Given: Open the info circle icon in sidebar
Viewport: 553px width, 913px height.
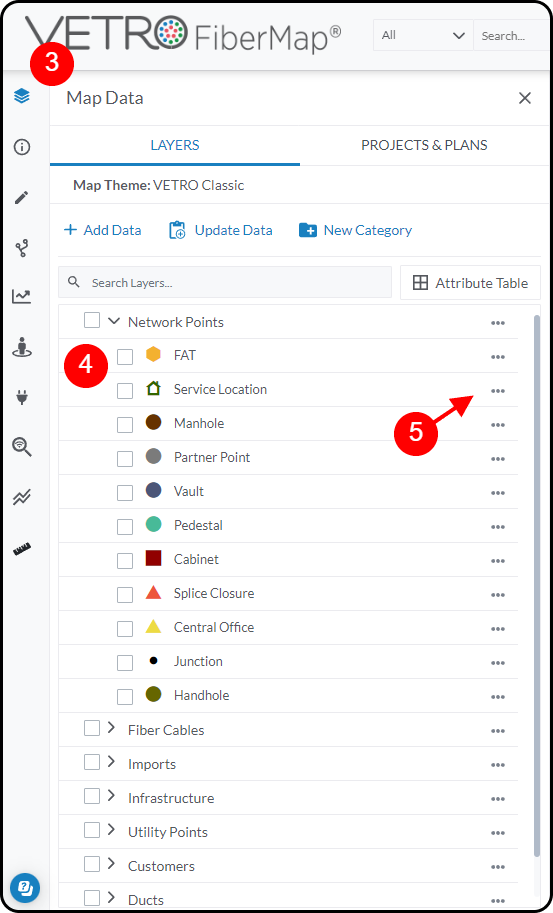Looking at the screenshot, I should click(22, 147).
